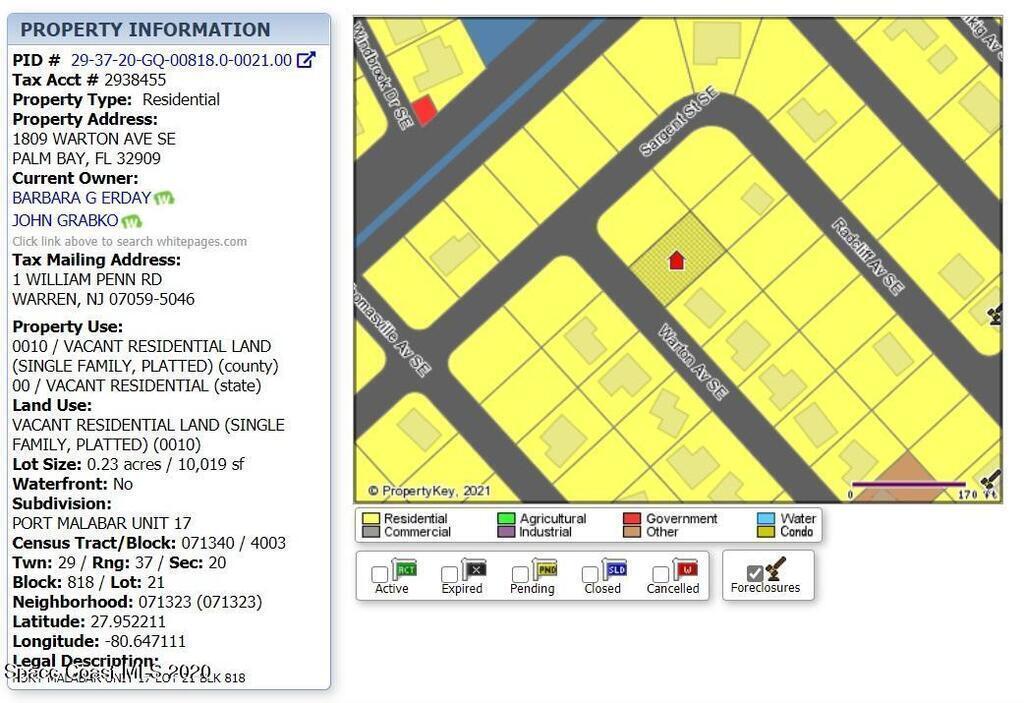Viewport: 1024px width, 703px height.
Task: Click the red Government parcel on map
Action: 424,110
